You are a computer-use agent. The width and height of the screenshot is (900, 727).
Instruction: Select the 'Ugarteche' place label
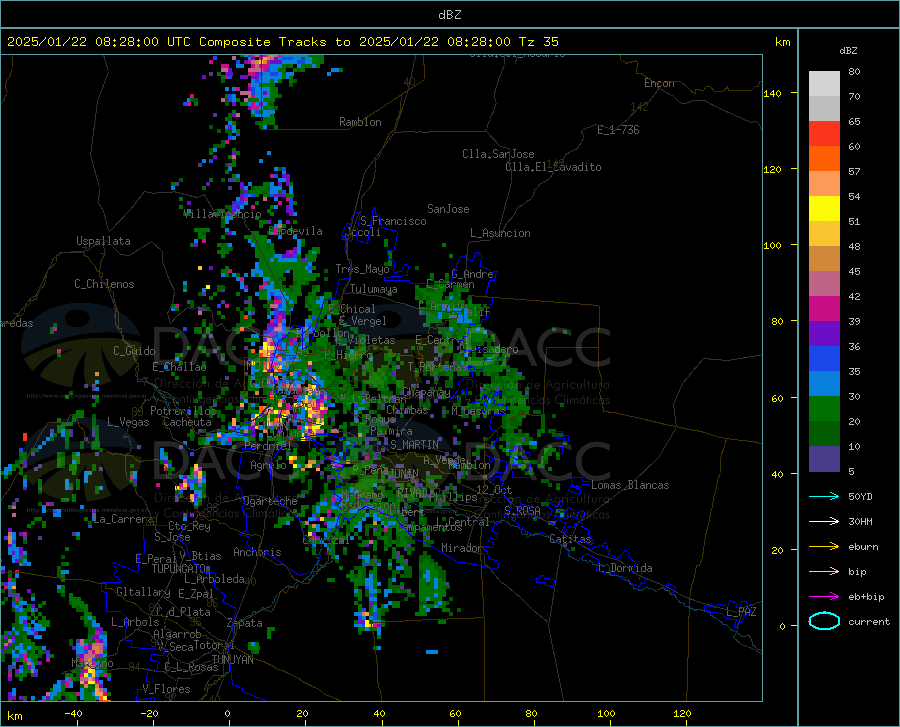(270, 501)
